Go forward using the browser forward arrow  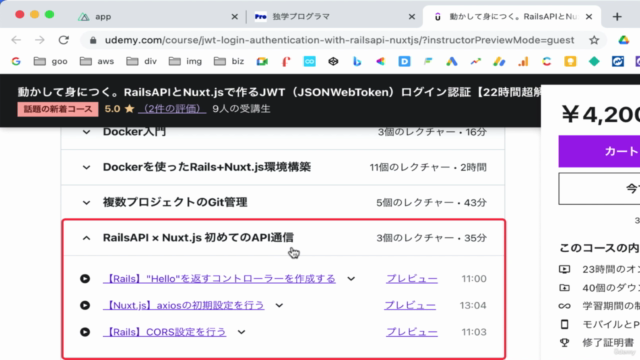pyautogui.click(x=40, y=40)
